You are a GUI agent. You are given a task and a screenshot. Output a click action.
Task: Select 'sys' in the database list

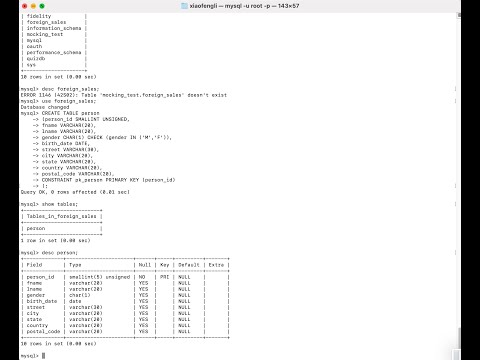click(x=31, y=65)
